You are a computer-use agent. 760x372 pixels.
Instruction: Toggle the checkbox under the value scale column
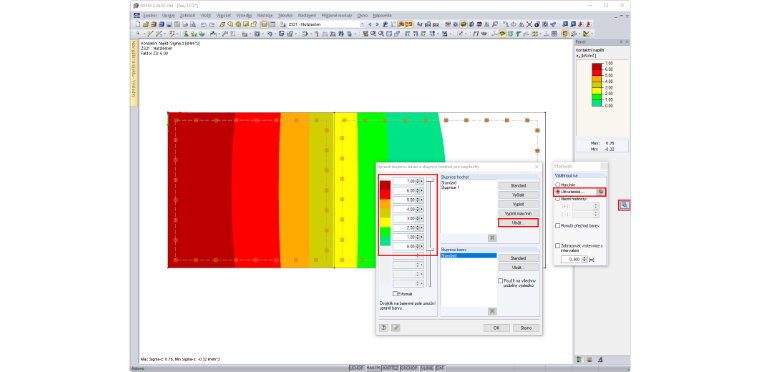coord(395,293)
